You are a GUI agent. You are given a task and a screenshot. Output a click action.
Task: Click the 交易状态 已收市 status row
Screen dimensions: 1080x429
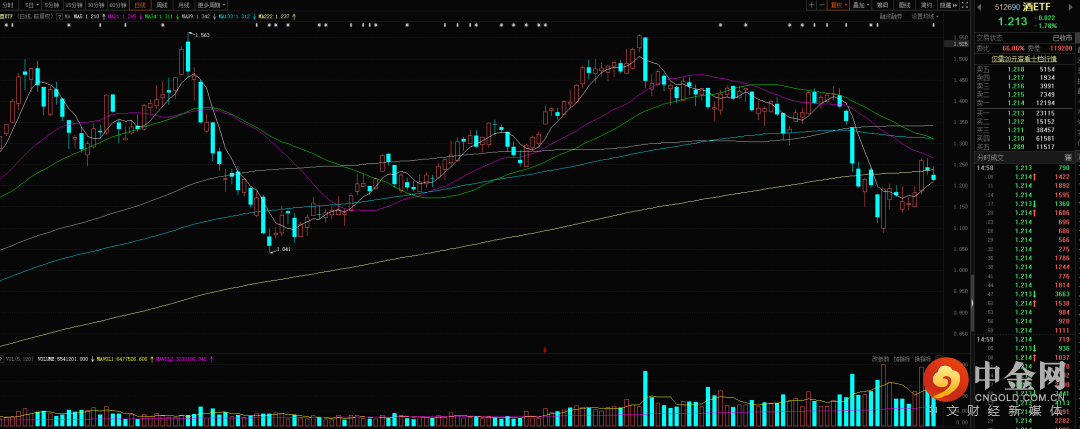1026,38
